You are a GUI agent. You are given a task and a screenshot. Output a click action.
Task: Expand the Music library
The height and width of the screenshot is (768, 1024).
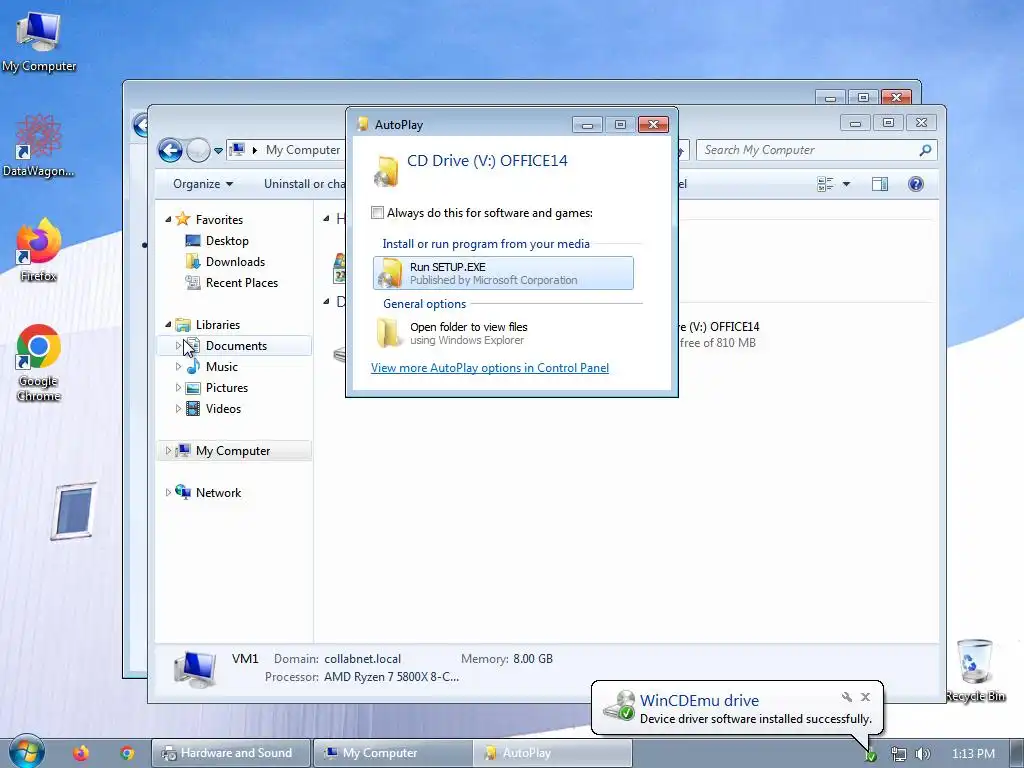[x=178, y=366]
